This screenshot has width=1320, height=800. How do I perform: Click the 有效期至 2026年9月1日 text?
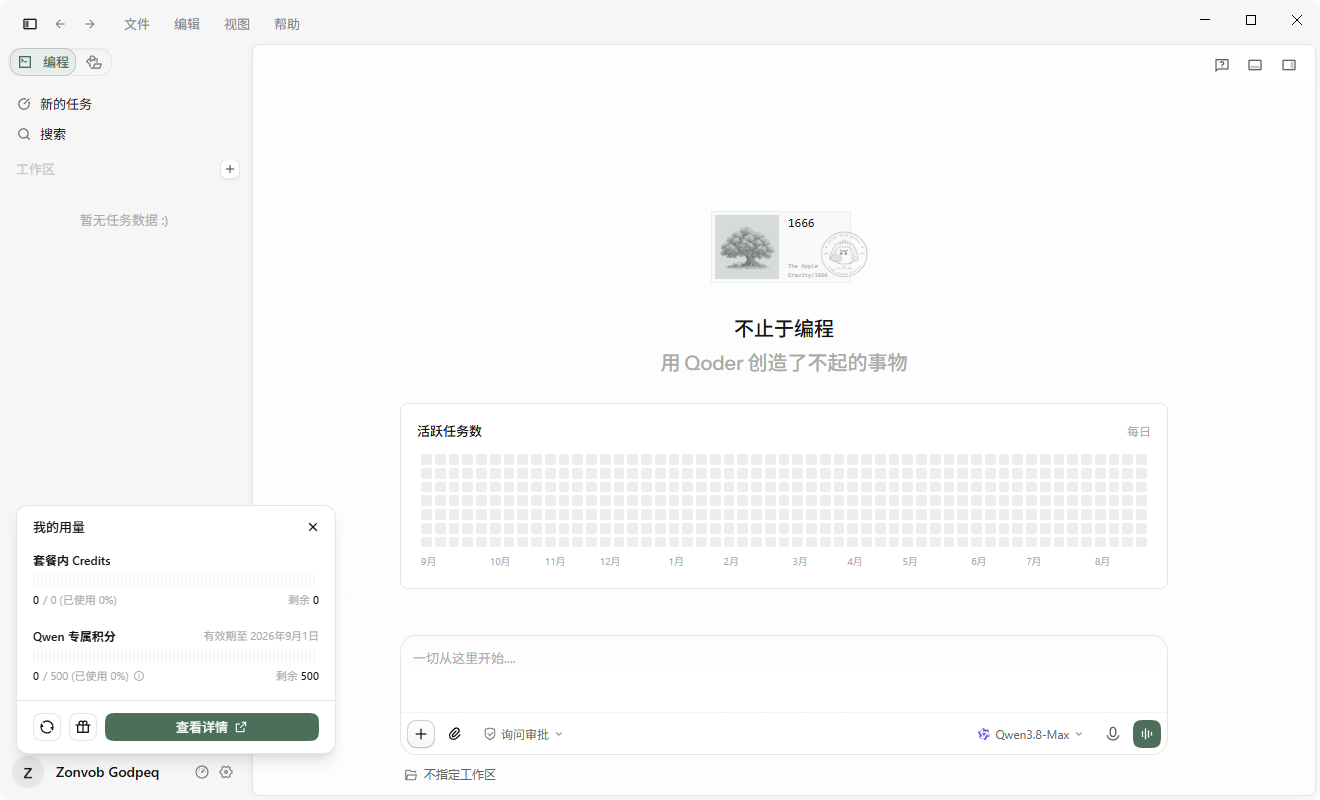pyautogui.click(x=261, y=636)
